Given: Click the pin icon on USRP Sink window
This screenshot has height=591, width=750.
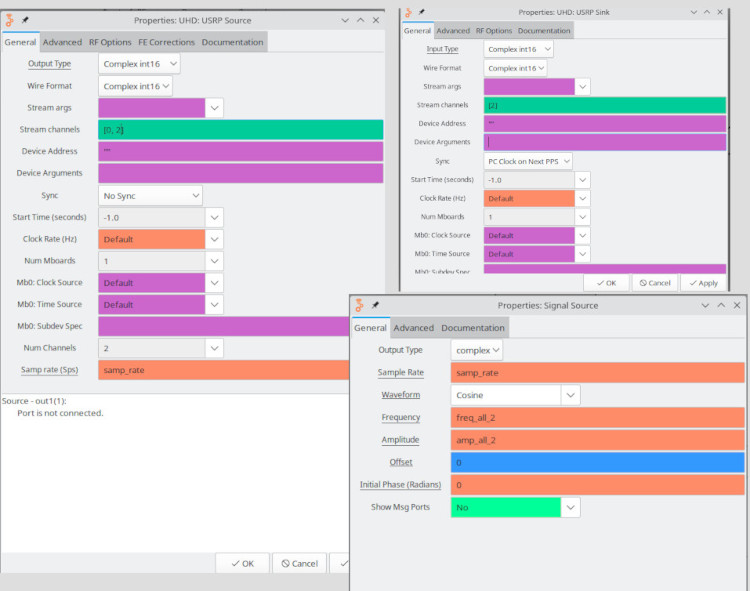Looking at the screenshot, I should (422, 11).
